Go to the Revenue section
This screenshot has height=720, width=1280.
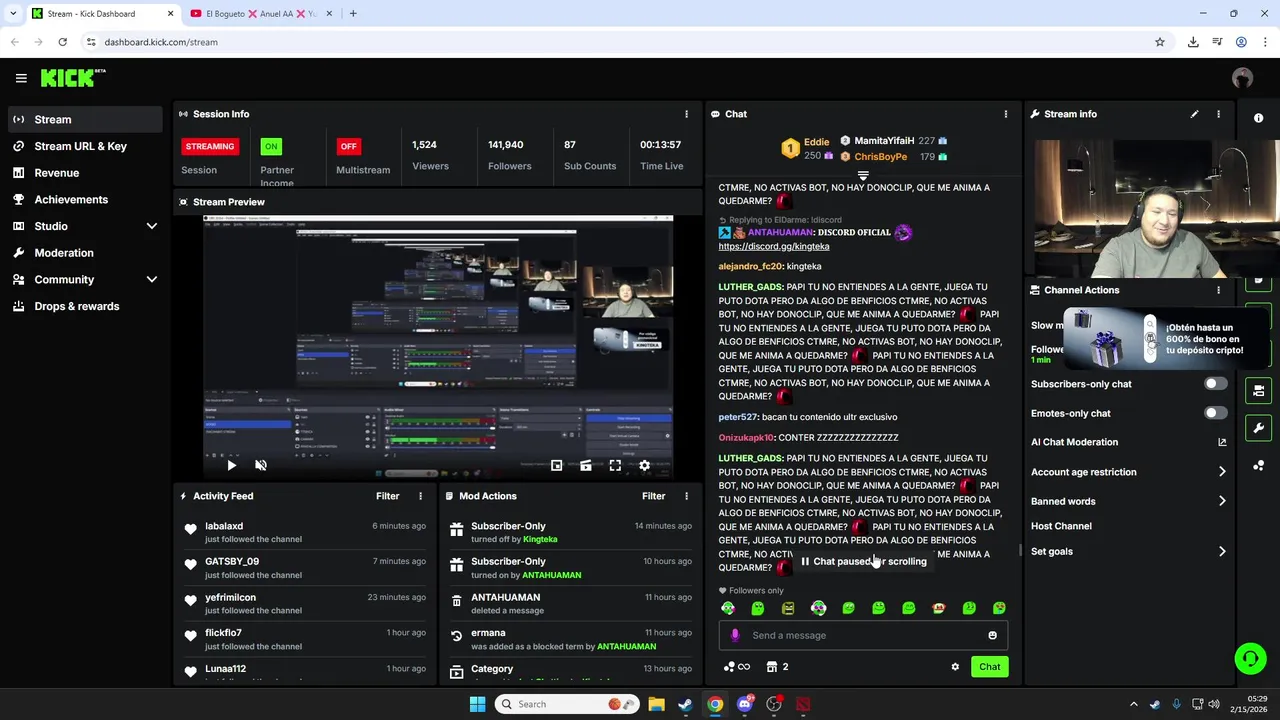[x=84, y=173]
